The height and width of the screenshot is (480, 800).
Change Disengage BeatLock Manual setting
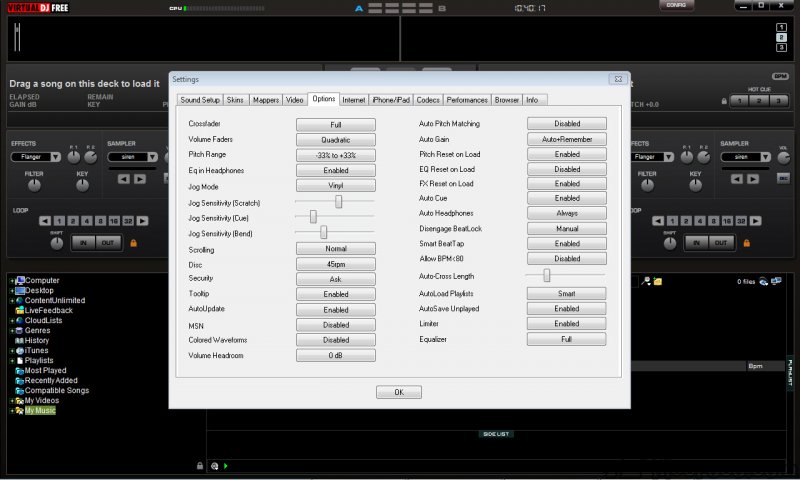(567, 229)
